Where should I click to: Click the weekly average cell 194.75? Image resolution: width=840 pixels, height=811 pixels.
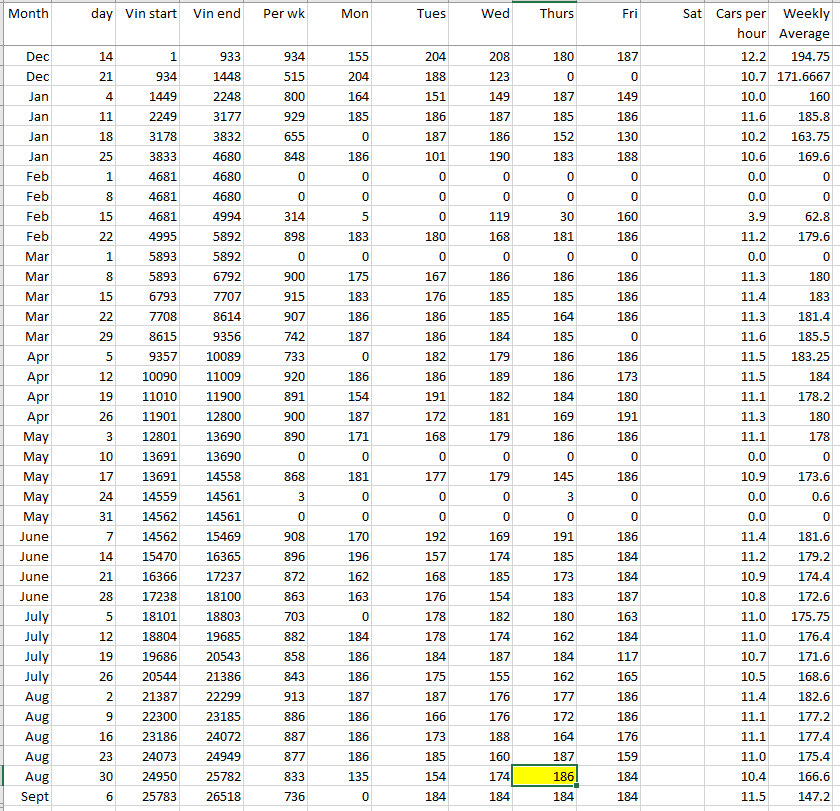coord(804,57)
